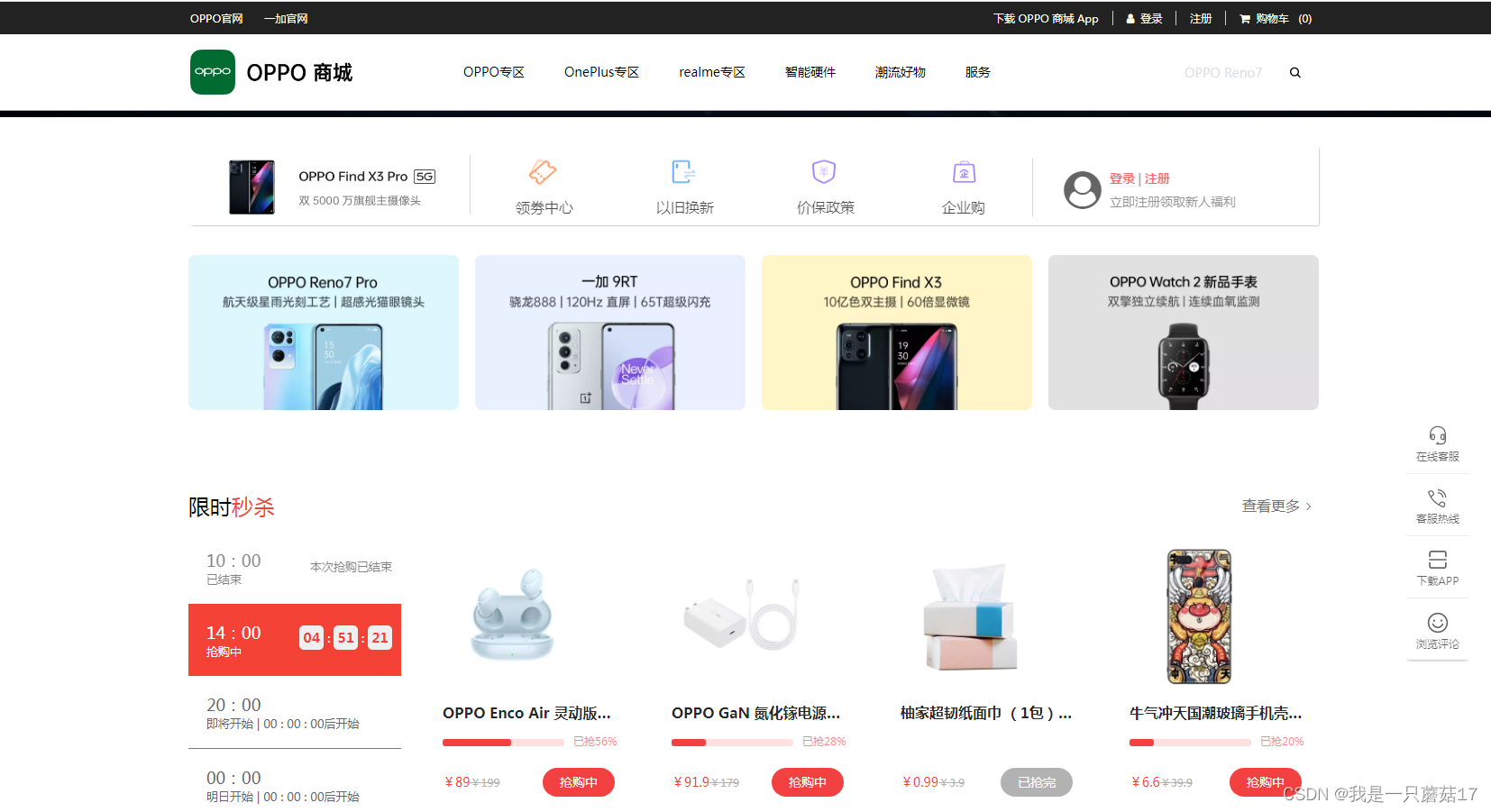Click the OPPO 商城 site title
This screenshot has height=812, width=1491.
[x=299, y=73]
